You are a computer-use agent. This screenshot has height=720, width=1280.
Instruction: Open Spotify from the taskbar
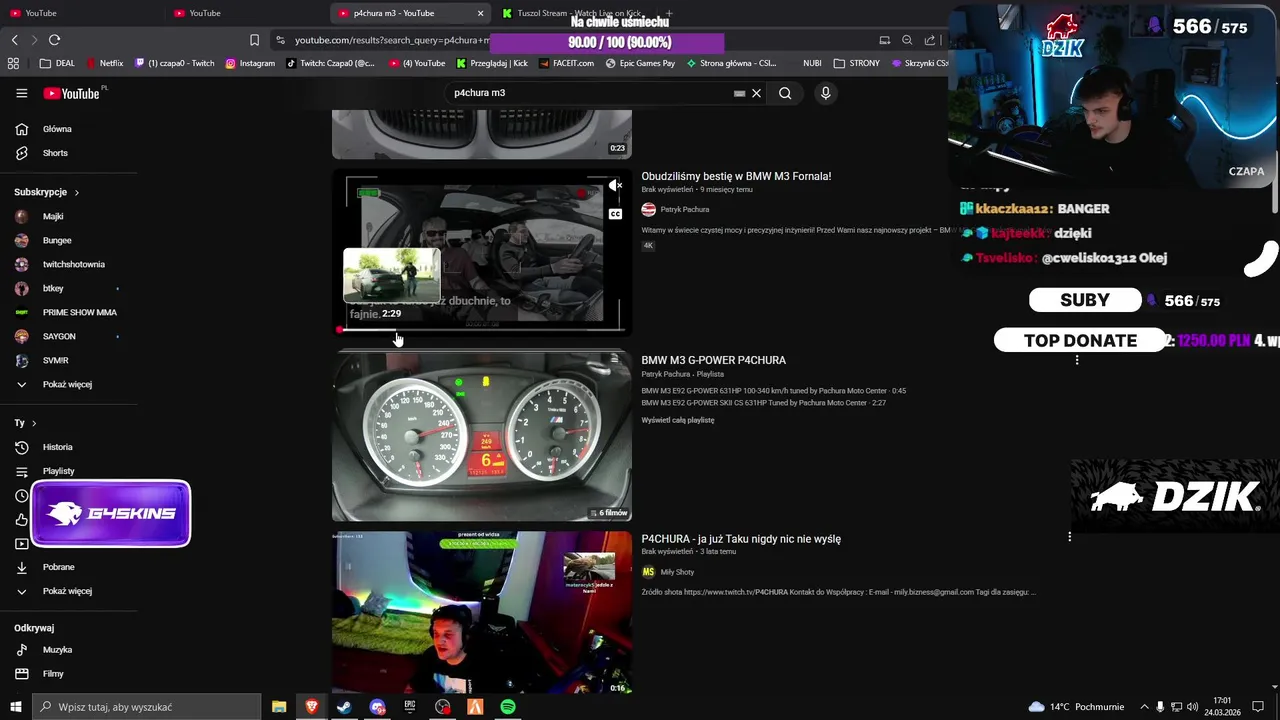tap(508, 707)
